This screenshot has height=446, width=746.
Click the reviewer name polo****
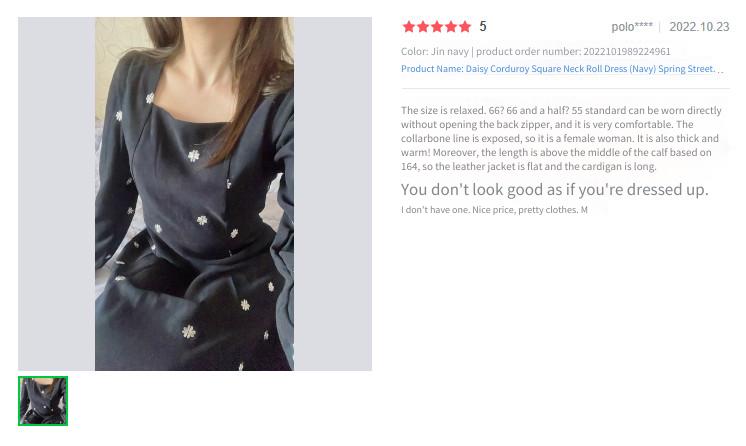[632, 27]
